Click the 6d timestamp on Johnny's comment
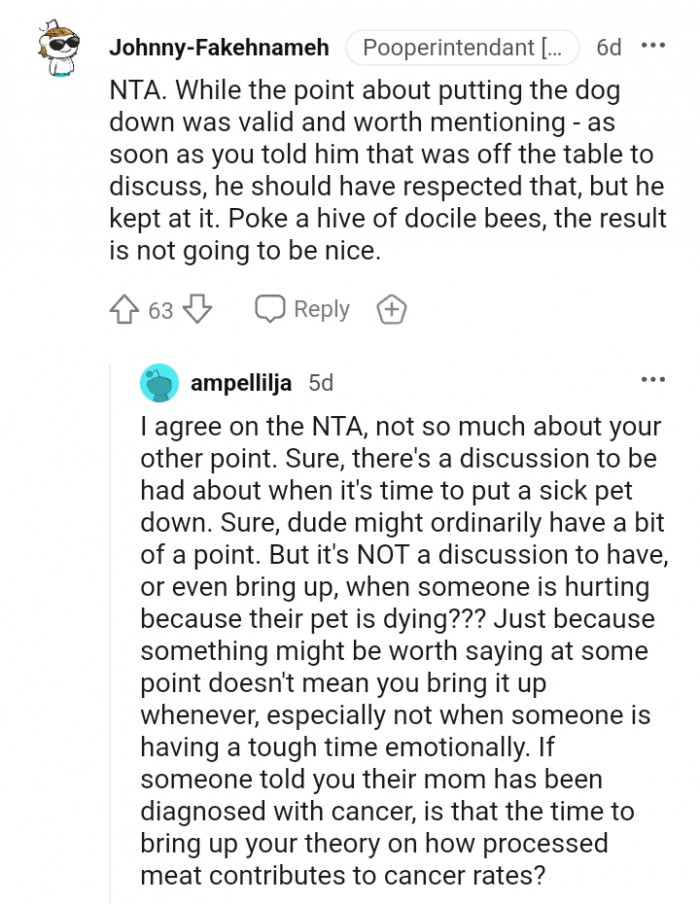Image resolution: width=700 pixels, height=904 pixels. point(608,46)
